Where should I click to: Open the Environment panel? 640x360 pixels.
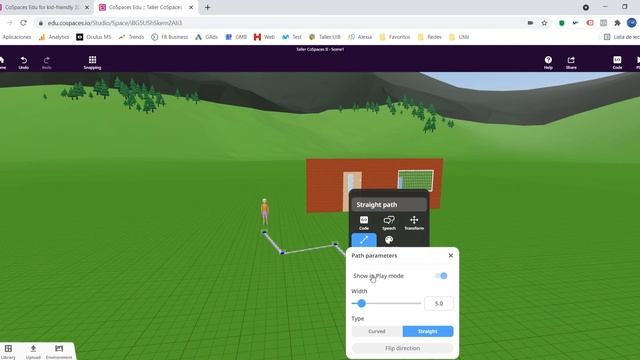(x=59, y=351)
